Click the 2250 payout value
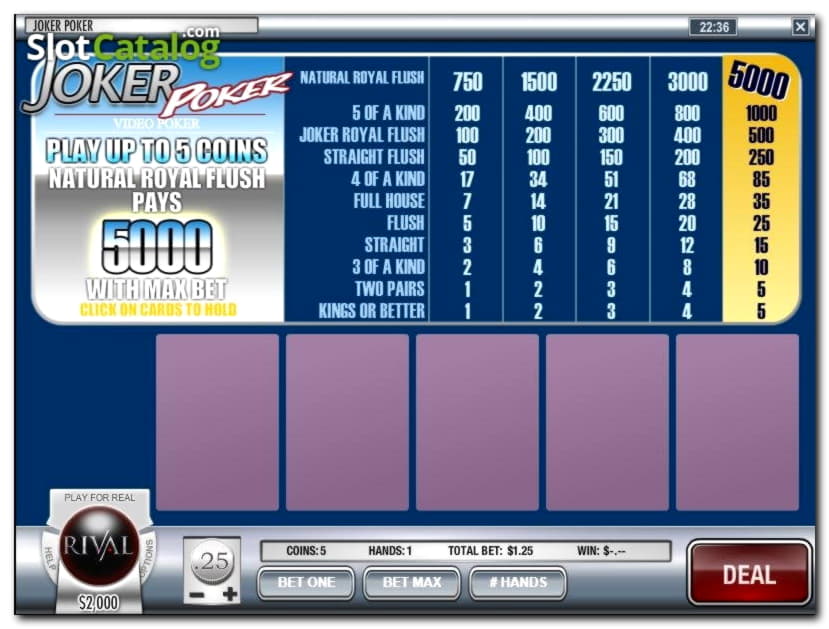Image resolution: width=829 pixels, height=629 pixels. tap(612, 82)
